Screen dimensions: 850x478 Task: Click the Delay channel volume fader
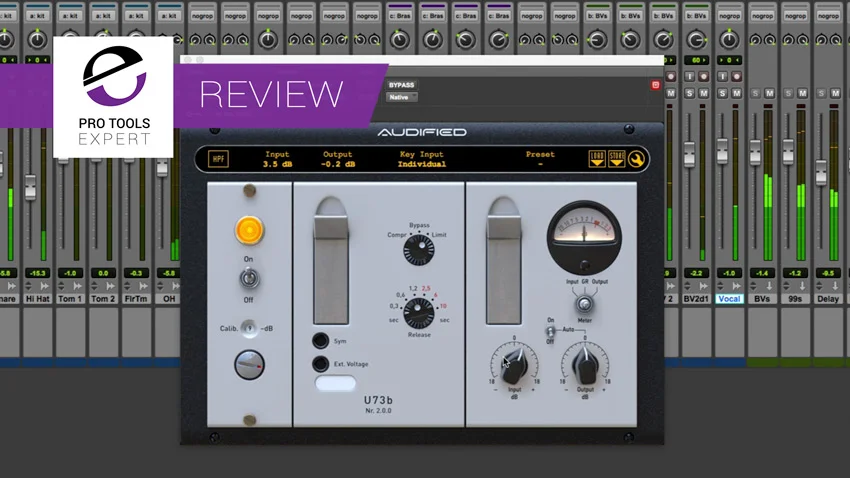[821, 172]
